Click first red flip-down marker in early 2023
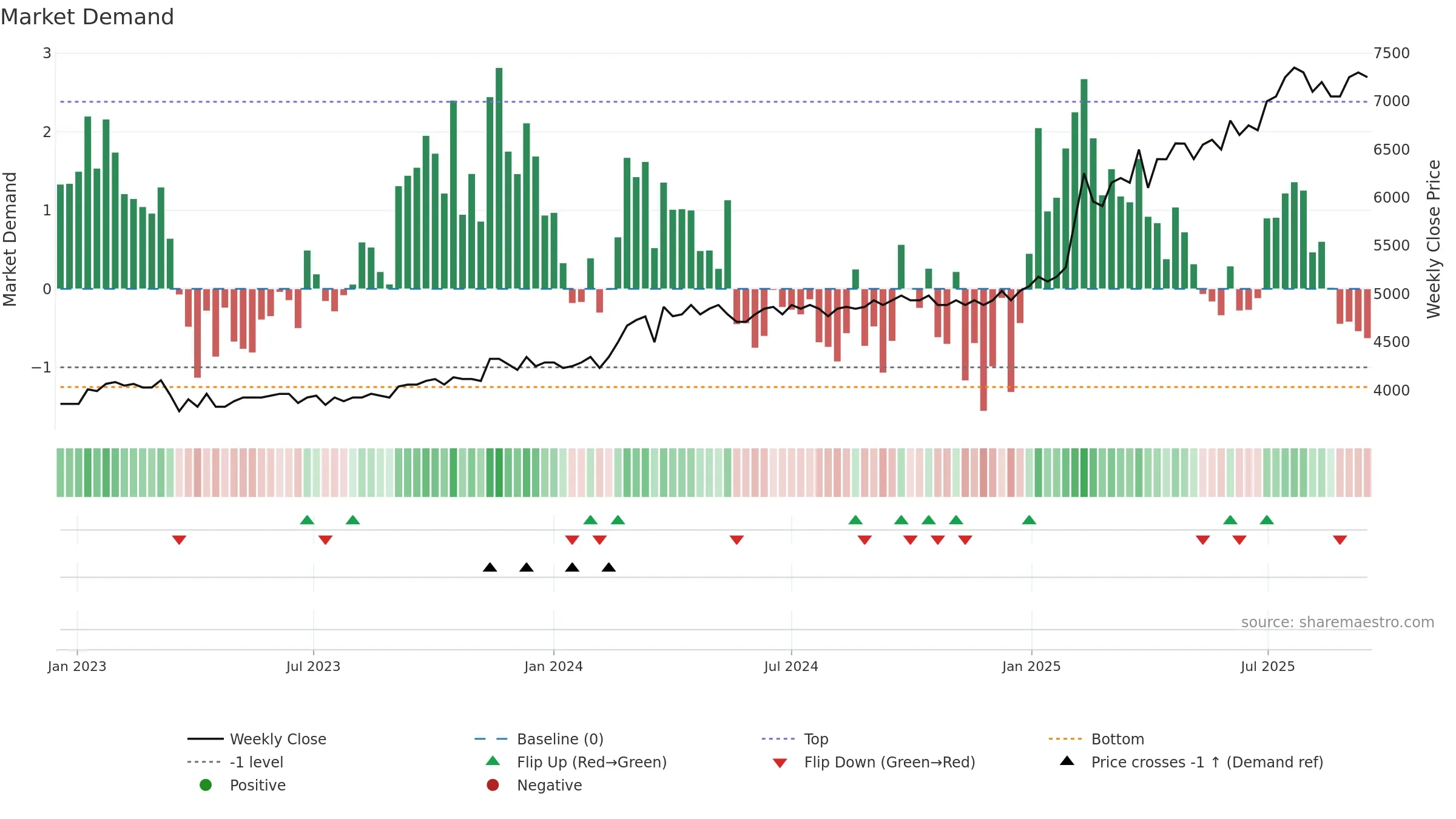Image resolution: width=1456 pixels, height=819 pixels. pyautogui.click(x=179, y=540)
